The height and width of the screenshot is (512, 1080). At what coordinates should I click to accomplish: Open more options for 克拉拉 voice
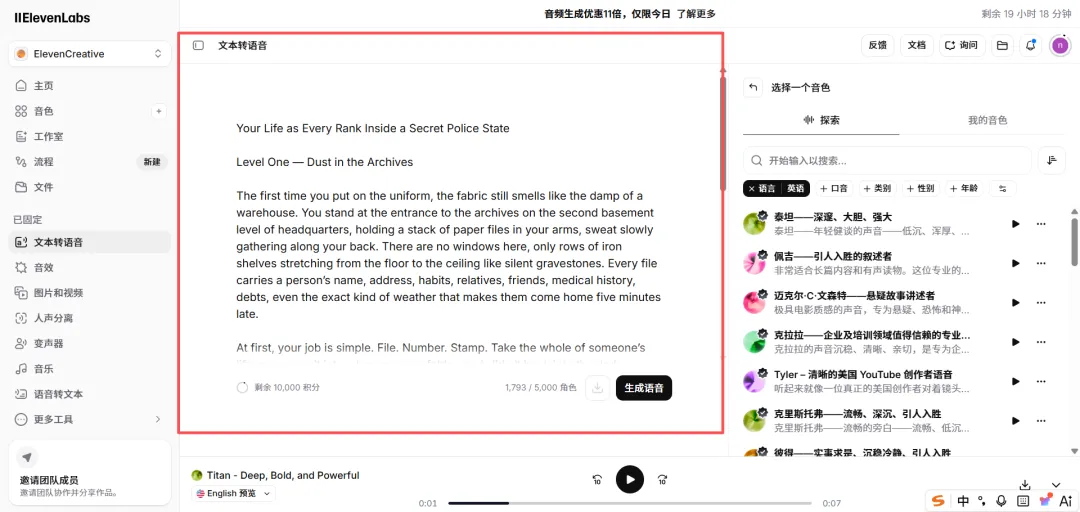(x=1041, y=342)
